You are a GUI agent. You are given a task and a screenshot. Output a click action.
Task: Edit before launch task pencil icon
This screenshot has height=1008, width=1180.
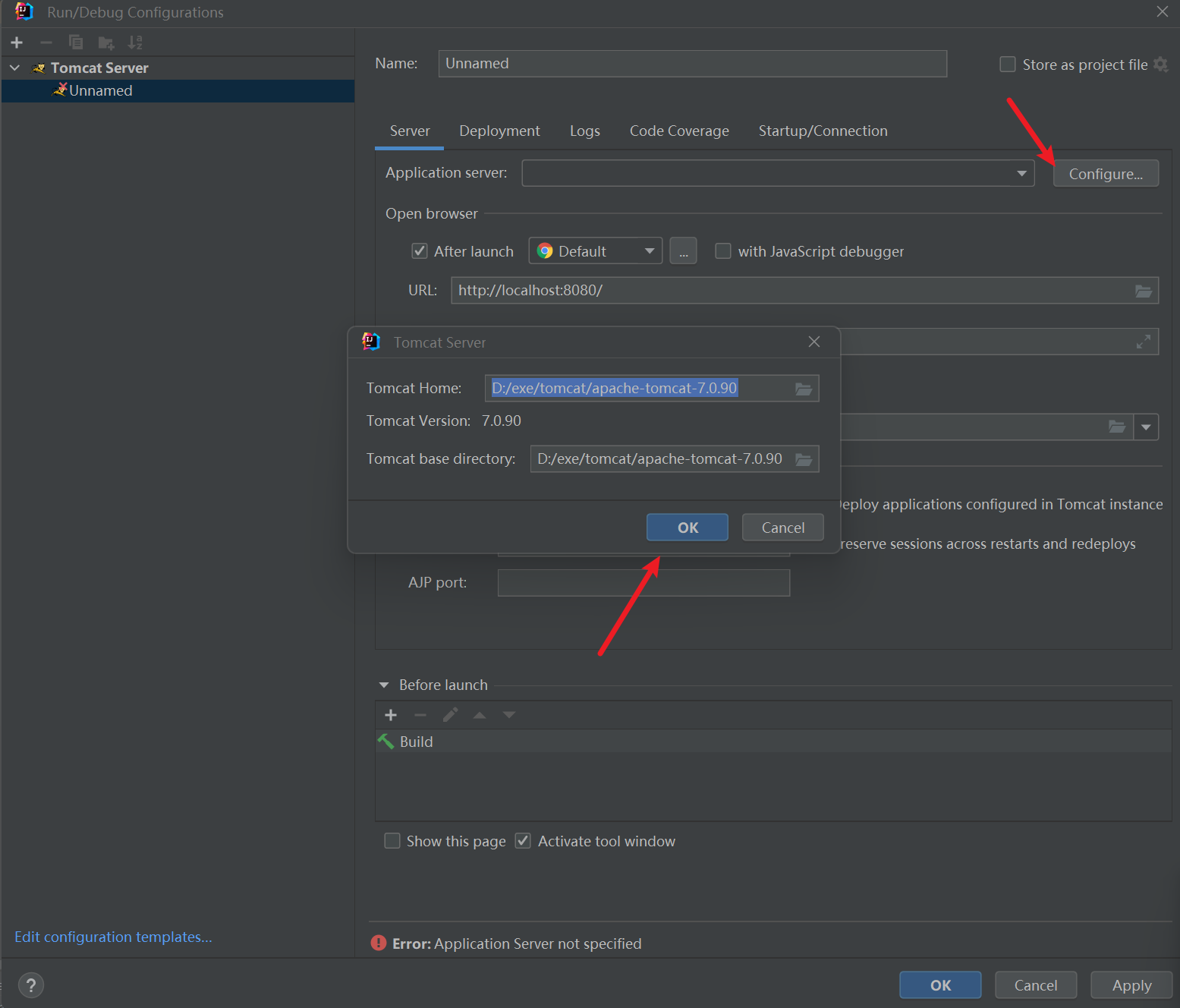pos(450,715)
